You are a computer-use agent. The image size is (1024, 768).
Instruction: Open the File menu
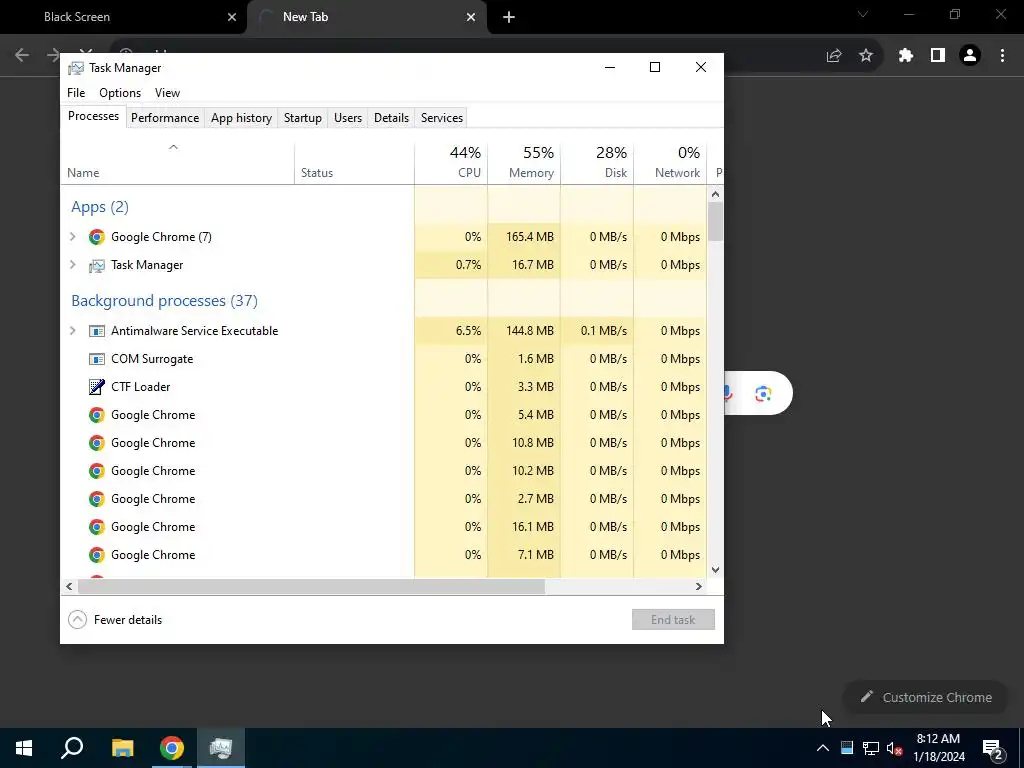[x=76, y=93]
